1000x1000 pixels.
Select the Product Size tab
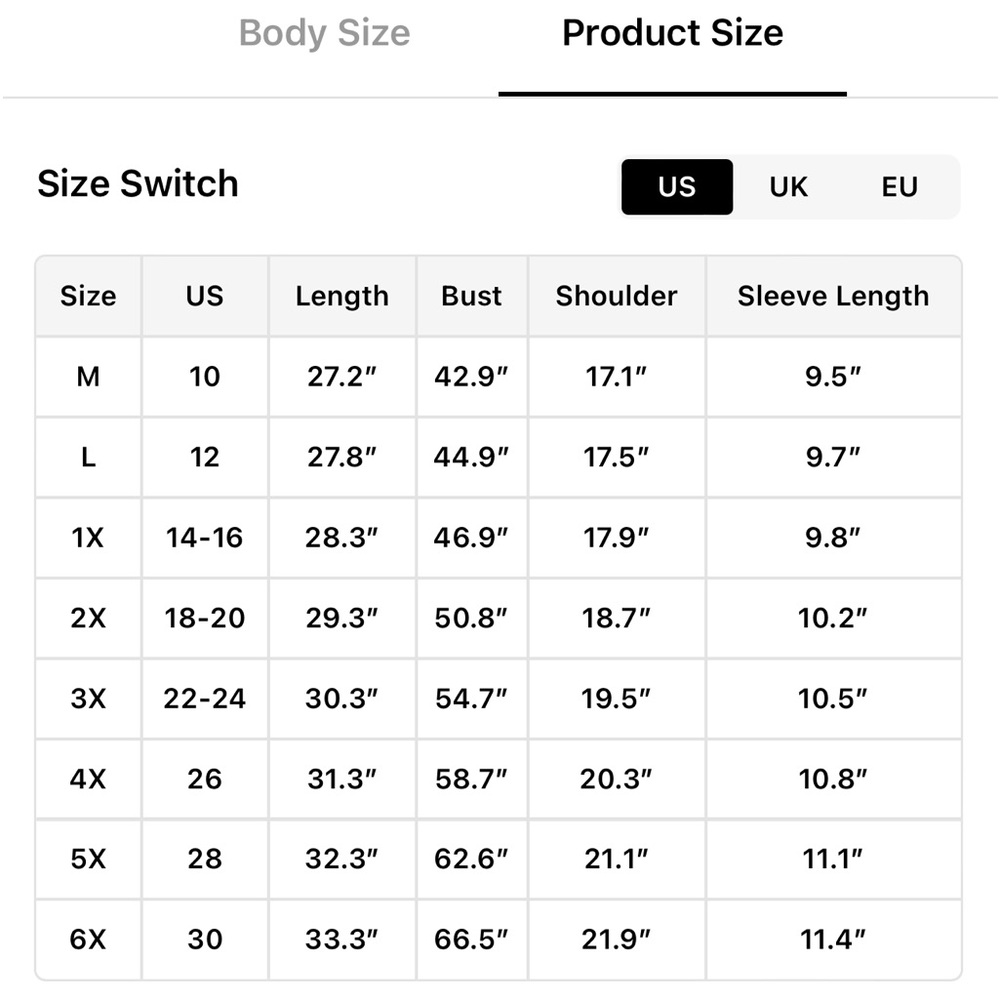point(672,33)
